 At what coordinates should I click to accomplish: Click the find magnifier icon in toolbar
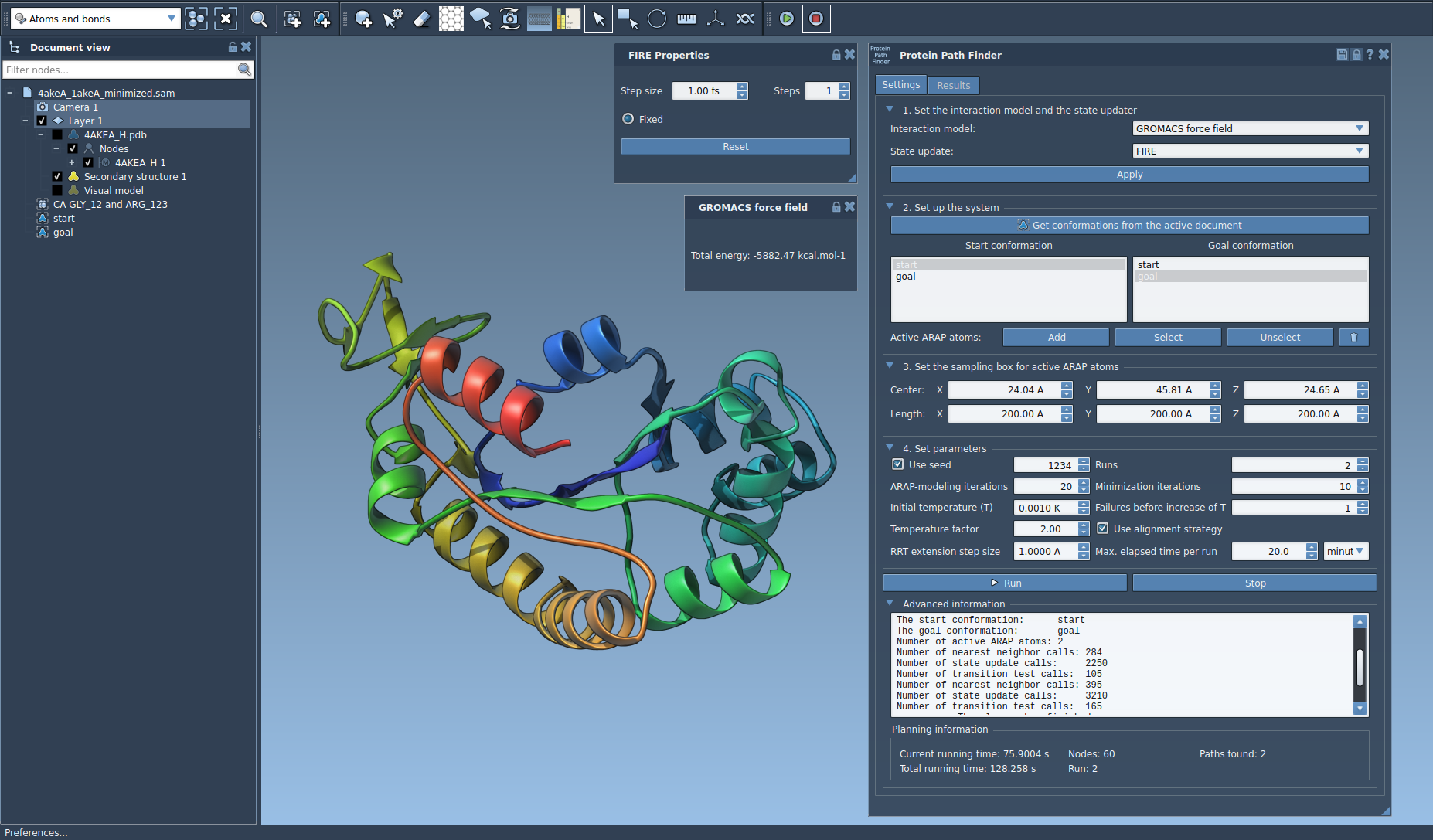coord(259,19)
